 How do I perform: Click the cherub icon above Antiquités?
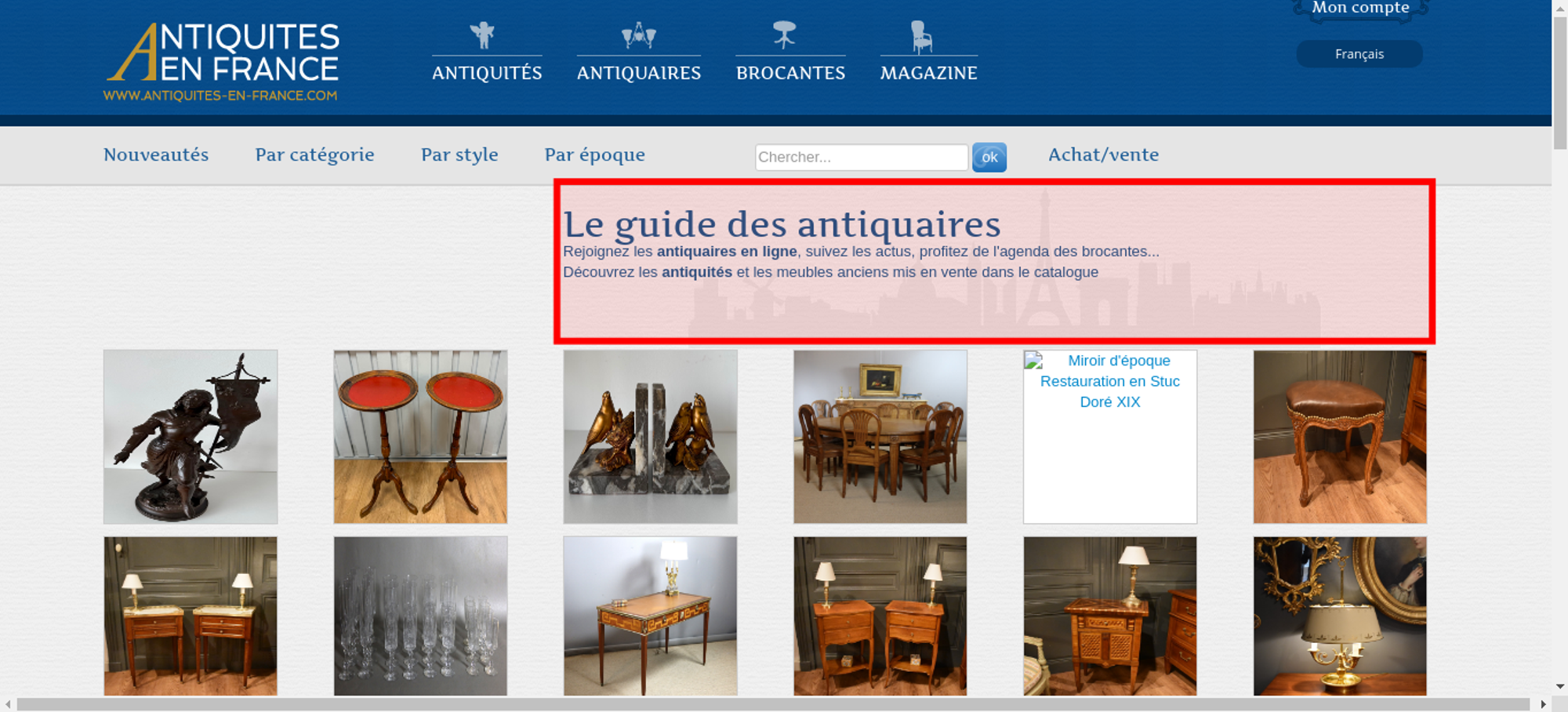click(482, 35)
